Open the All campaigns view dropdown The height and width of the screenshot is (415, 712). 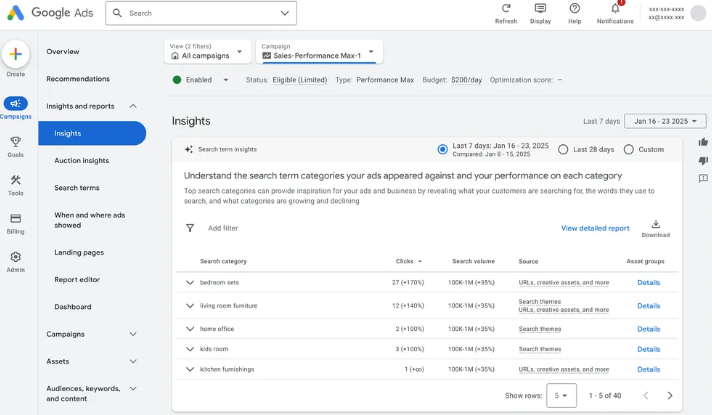(207, 52)
